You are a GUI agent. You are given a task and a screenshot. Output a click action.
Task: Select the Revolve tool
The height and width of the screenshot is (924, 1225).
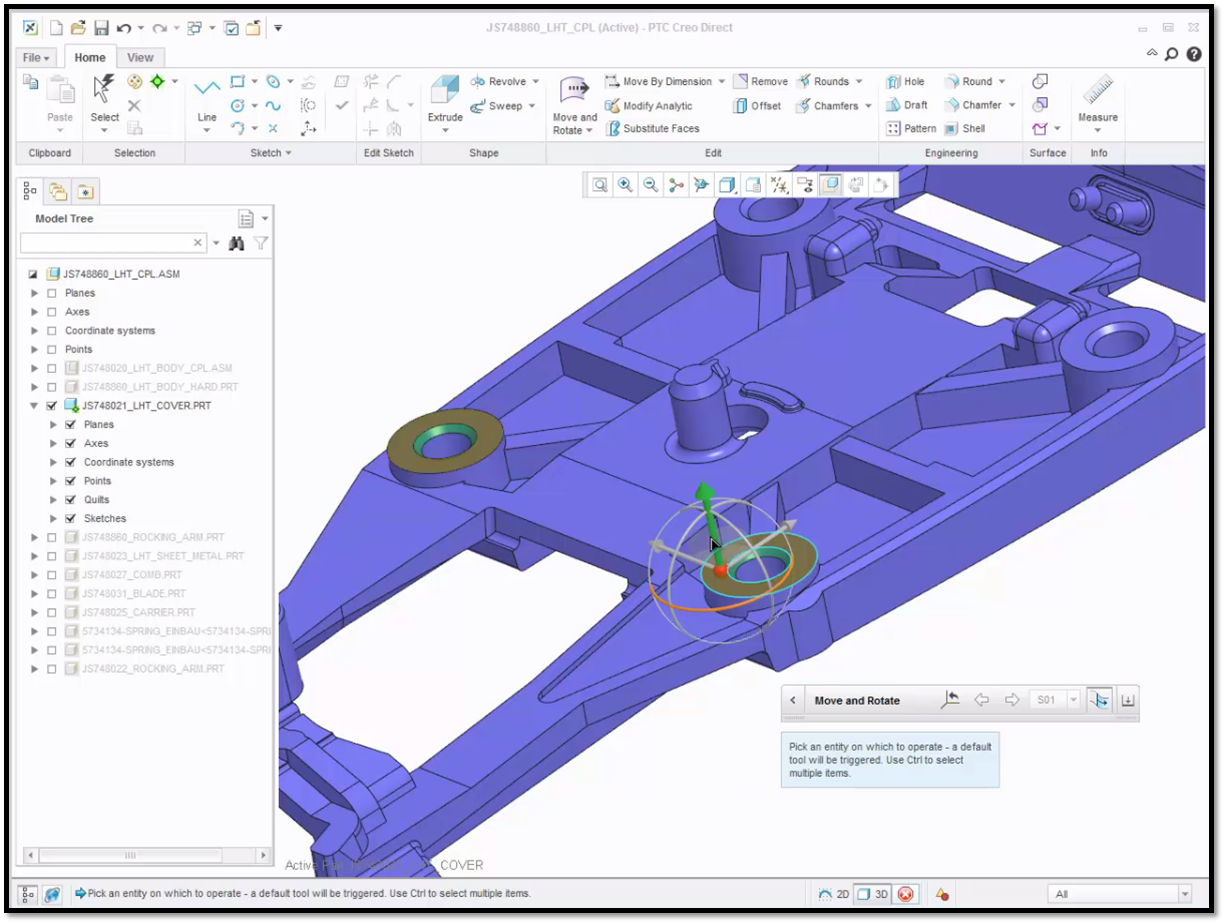[497, 82]
